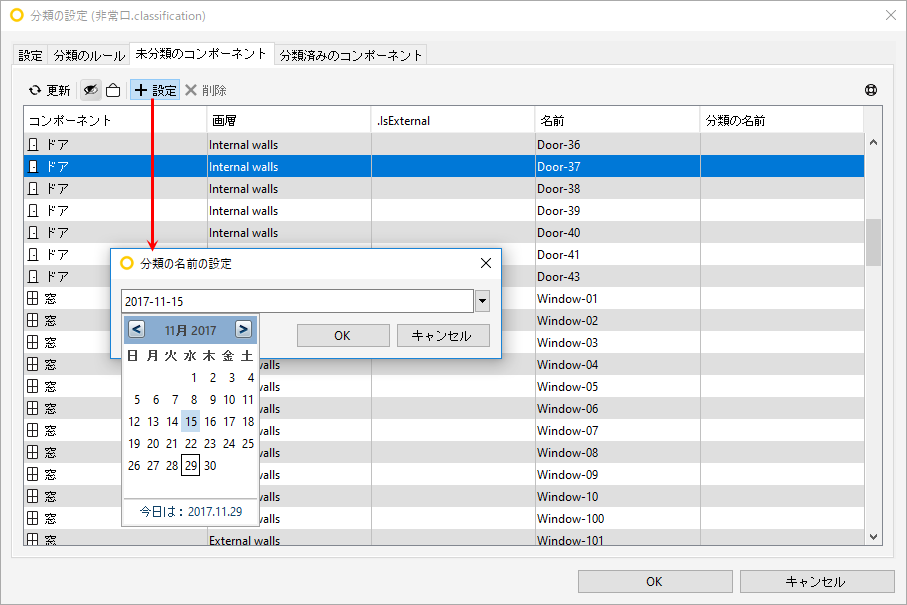
Task: Click the table scrollbar down arrow
Action: [x=873, y=537]
